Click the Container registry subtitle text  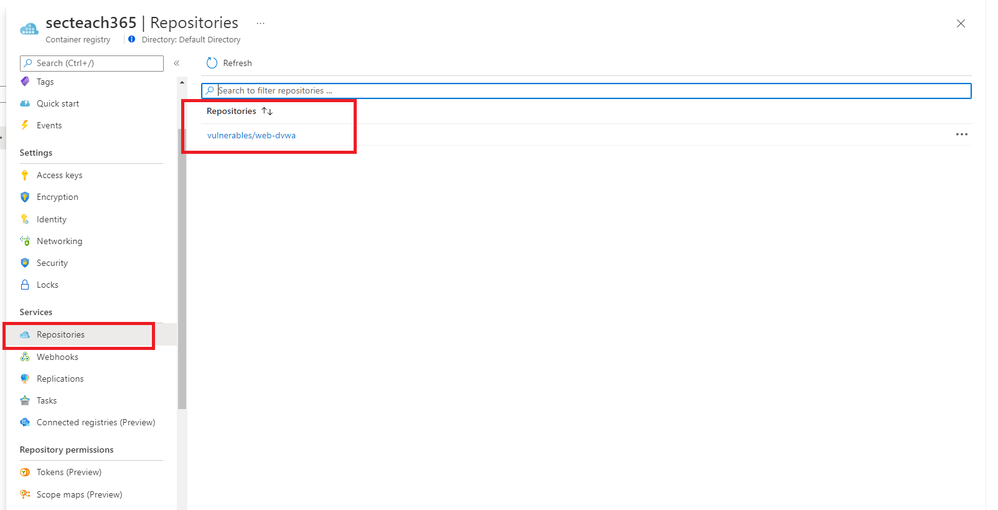78,39
